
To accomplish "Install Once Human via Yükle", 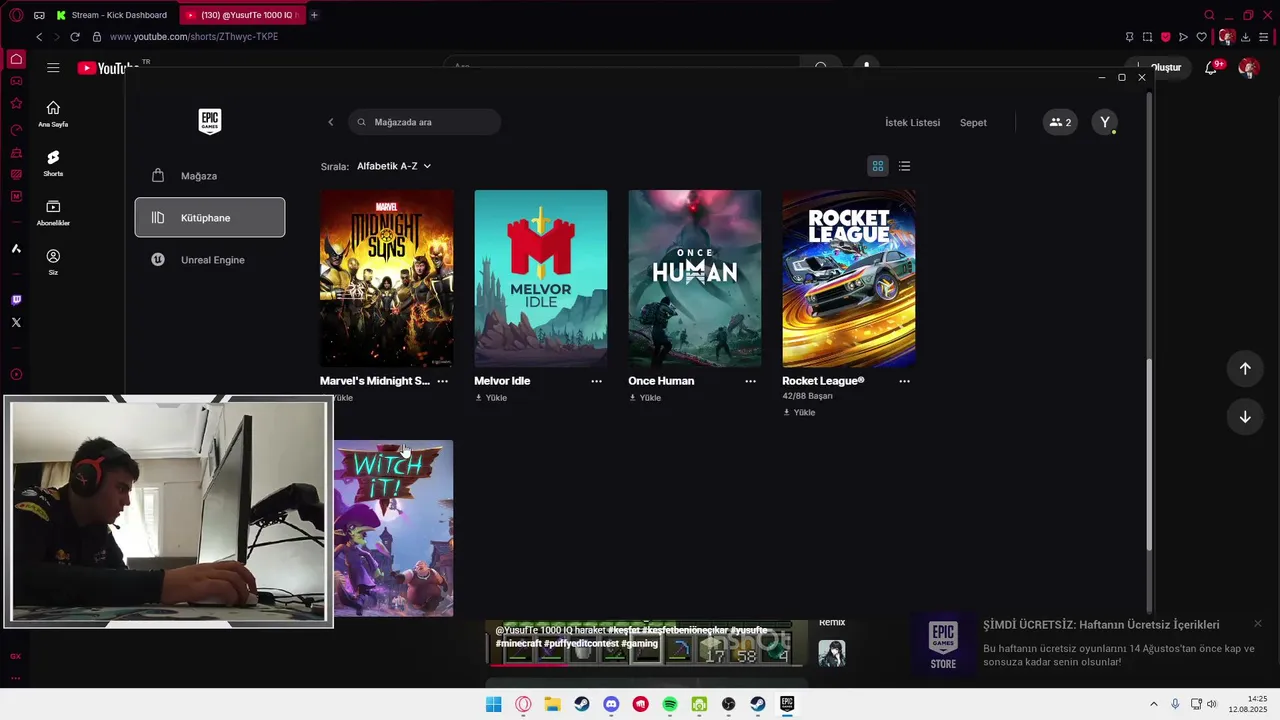I will coord(645,398).
